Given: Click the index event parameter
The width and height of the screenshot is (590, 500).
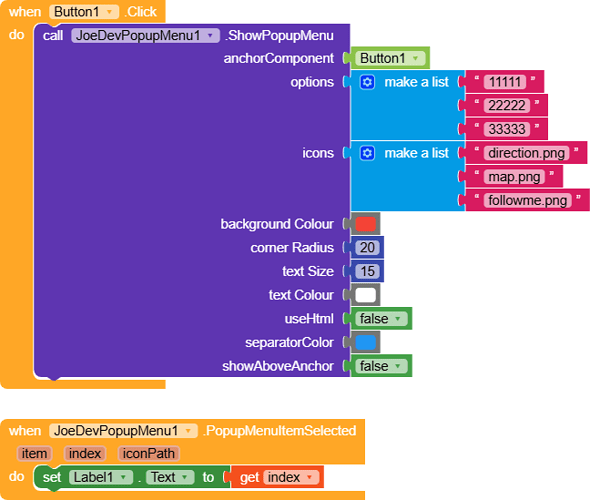Looking at the screenshot, I should [x=85, y=453].
